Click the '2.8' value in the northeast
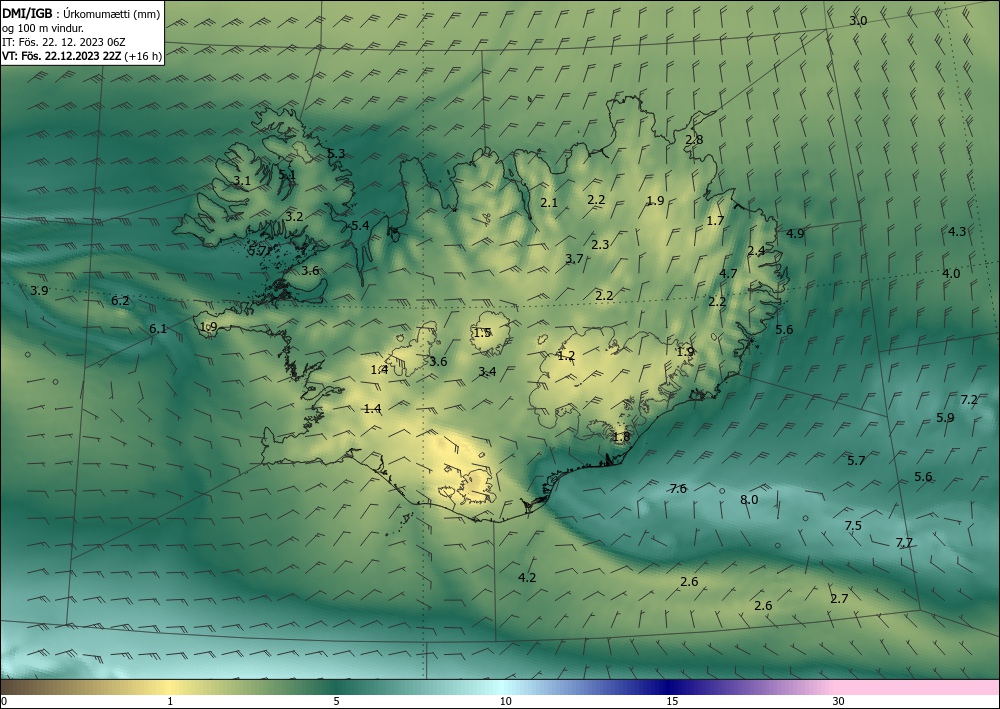The height and width of the screenshot is (709, 1000). point(694,139)
